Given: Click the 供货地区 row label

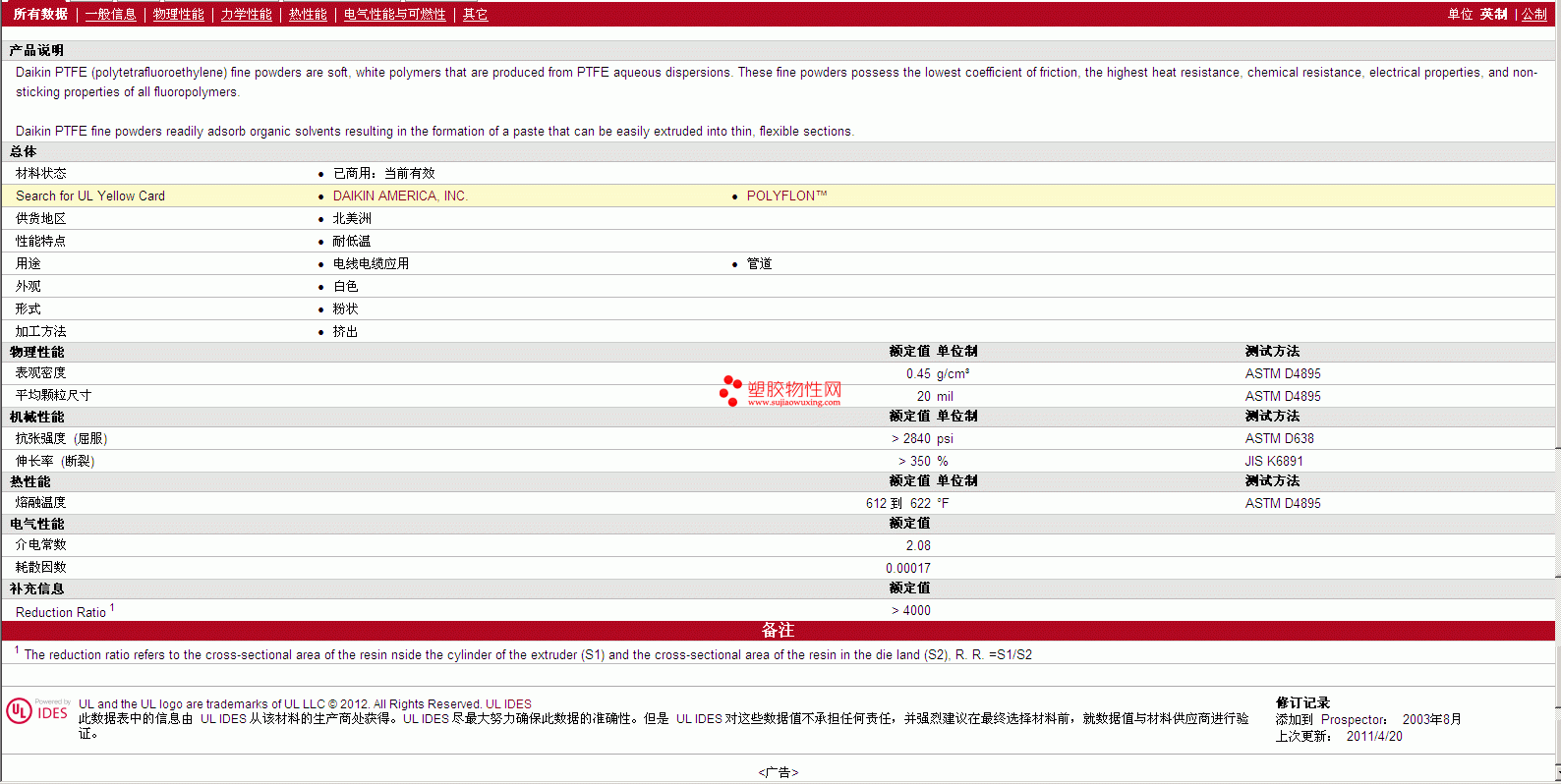Looking at the screenshot, I should tap(40, 218).
